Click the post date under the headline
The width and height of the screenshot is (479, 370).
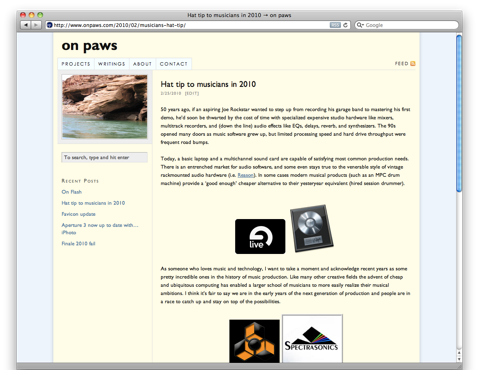[171, 93]
